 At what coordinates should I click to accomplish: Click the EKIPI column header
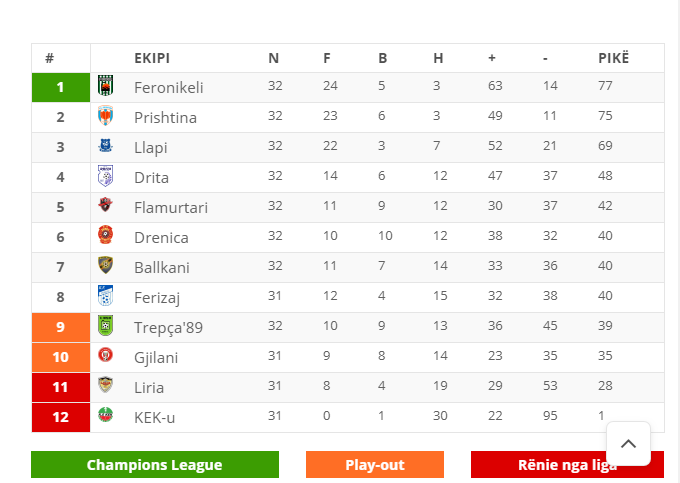point(152,58)
